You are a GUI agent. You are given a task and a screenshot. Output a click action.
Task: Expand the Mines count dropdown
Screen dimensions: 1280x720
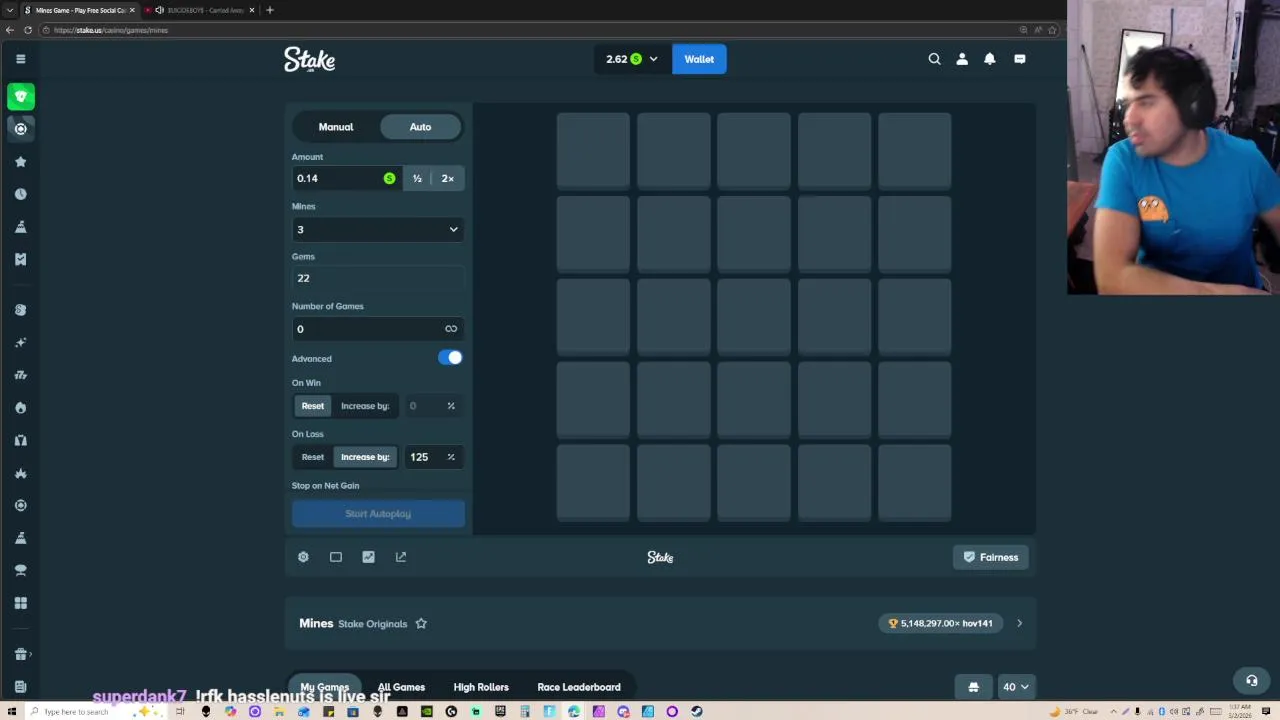[x=378, y=229]
